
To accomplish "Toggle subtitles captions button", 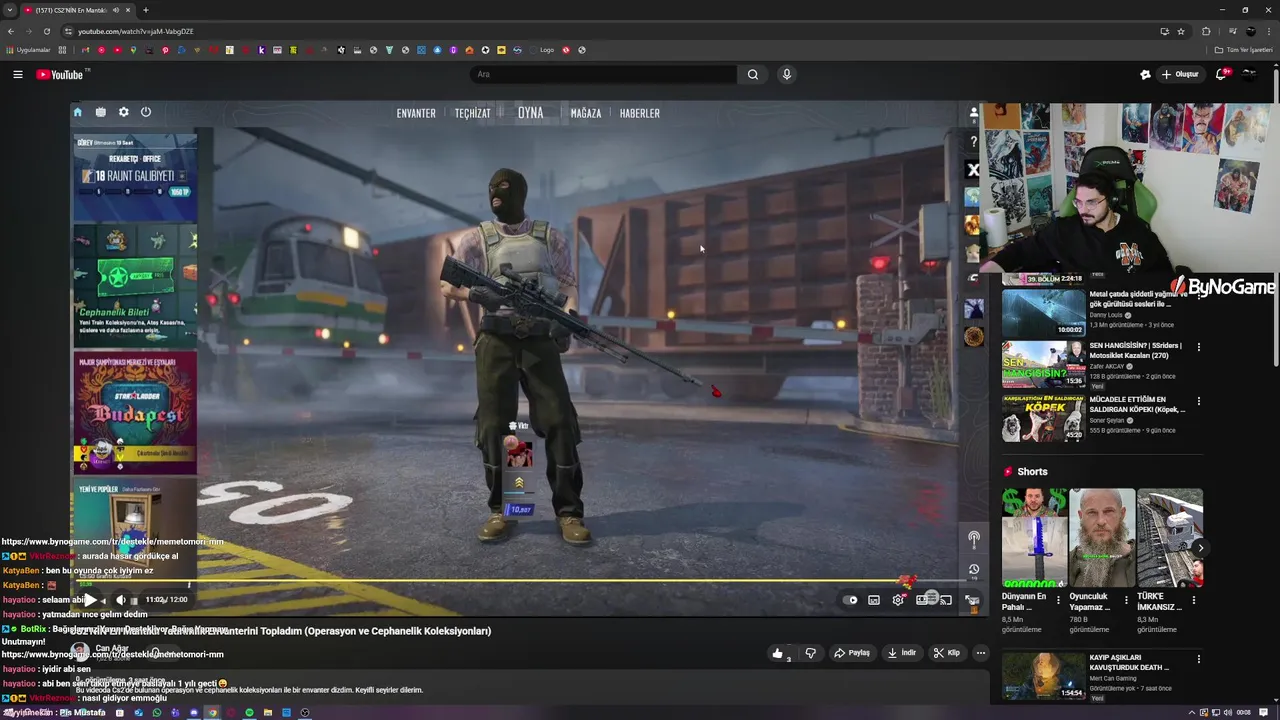I will 874,600.
